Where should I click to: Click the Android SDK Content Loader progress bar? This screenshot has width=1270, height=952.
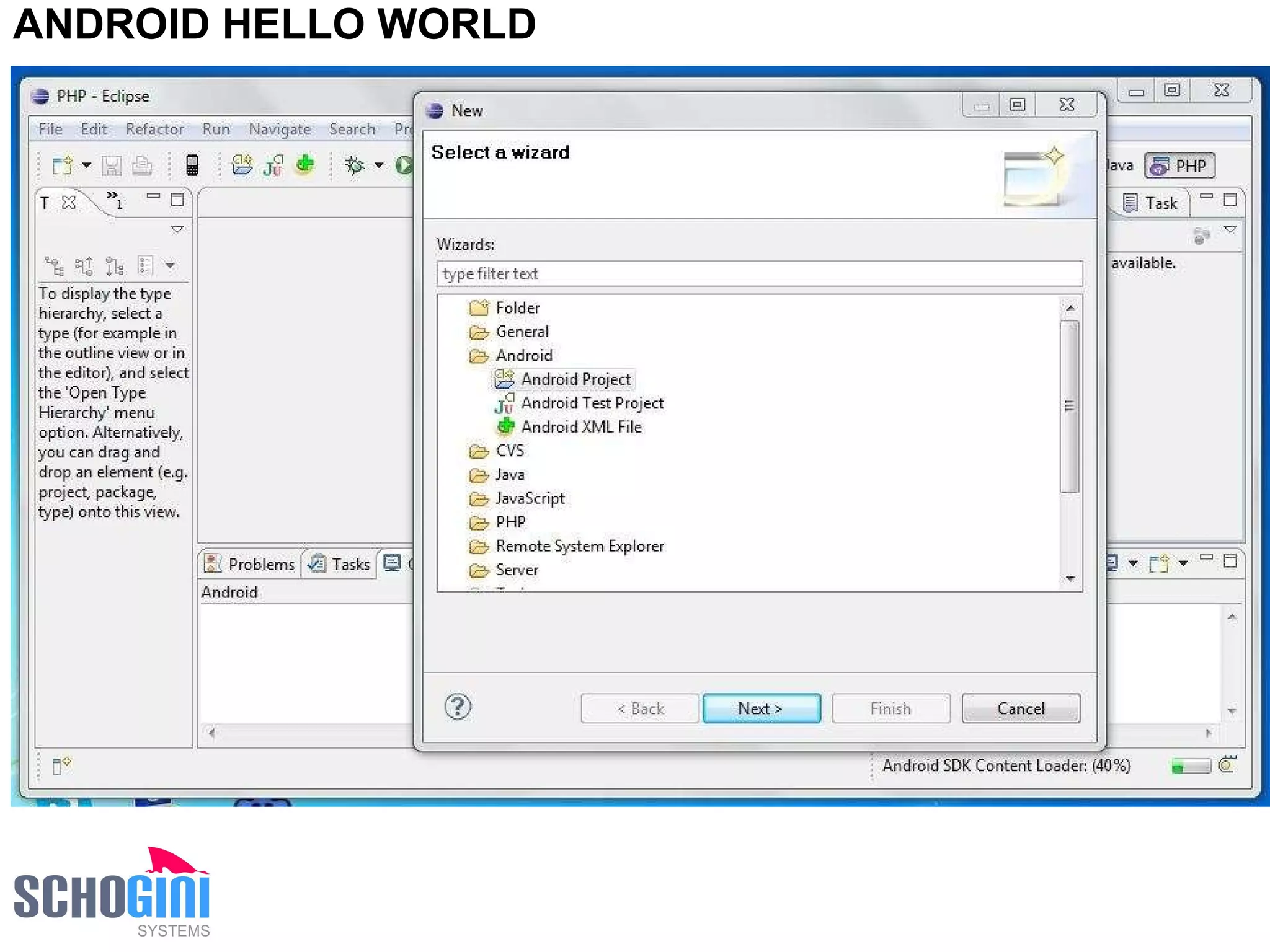coord(1191,767)
